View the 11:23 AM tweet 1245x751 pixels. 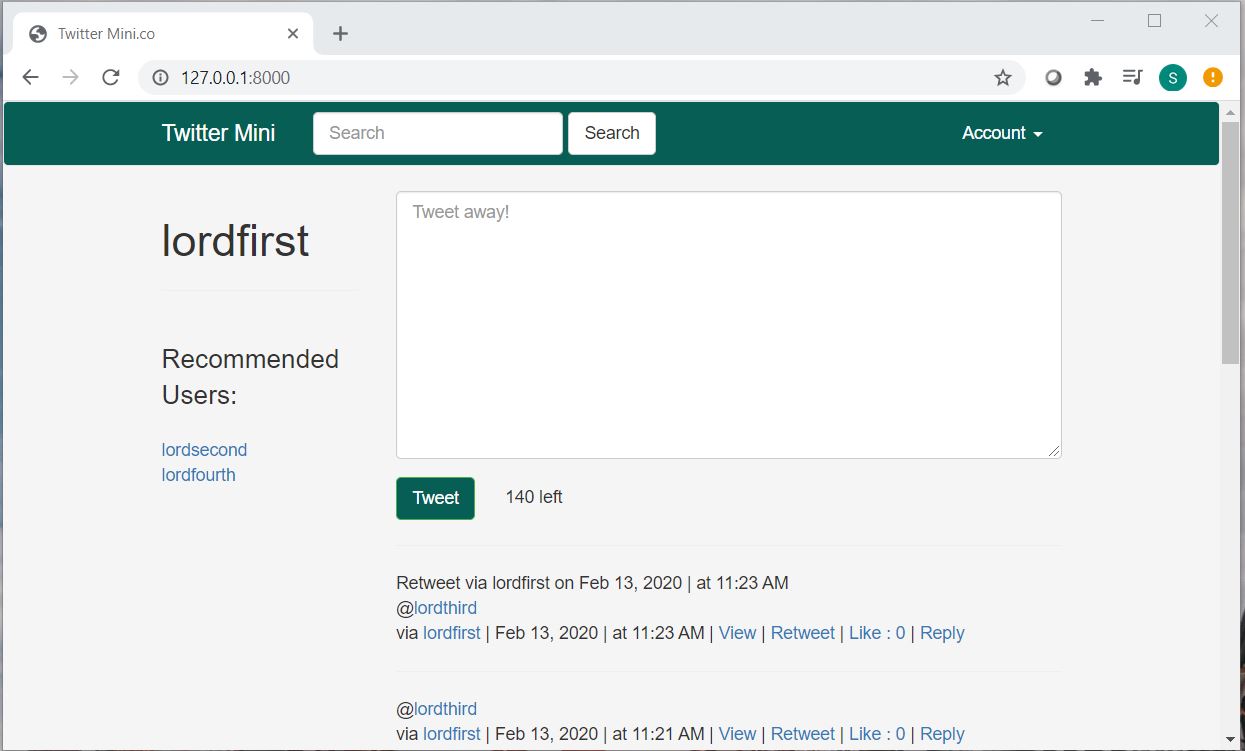[738, 633]
